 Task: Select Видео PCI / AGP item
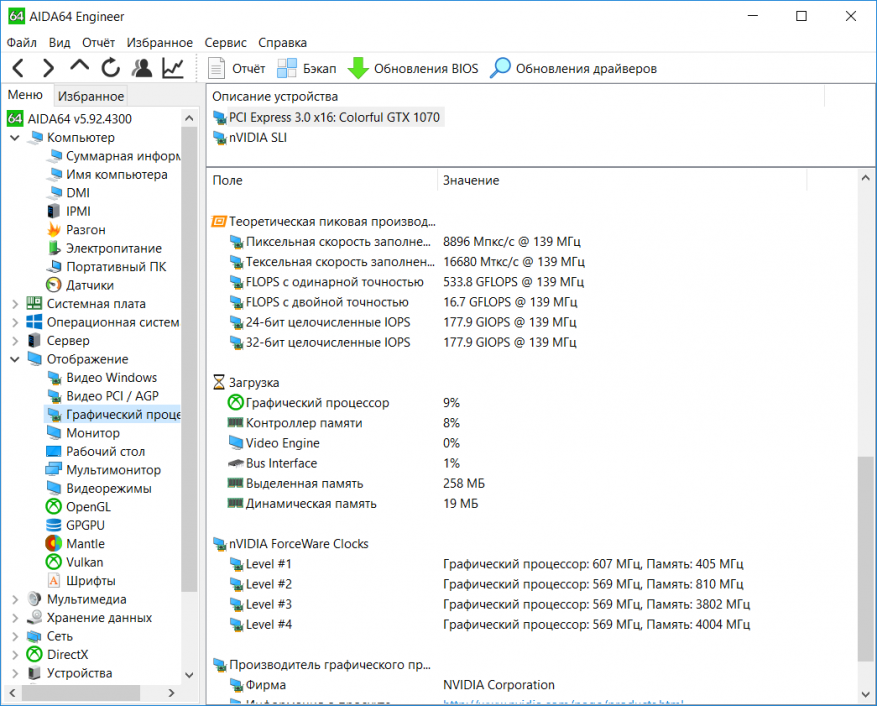(x=103, y=396)
